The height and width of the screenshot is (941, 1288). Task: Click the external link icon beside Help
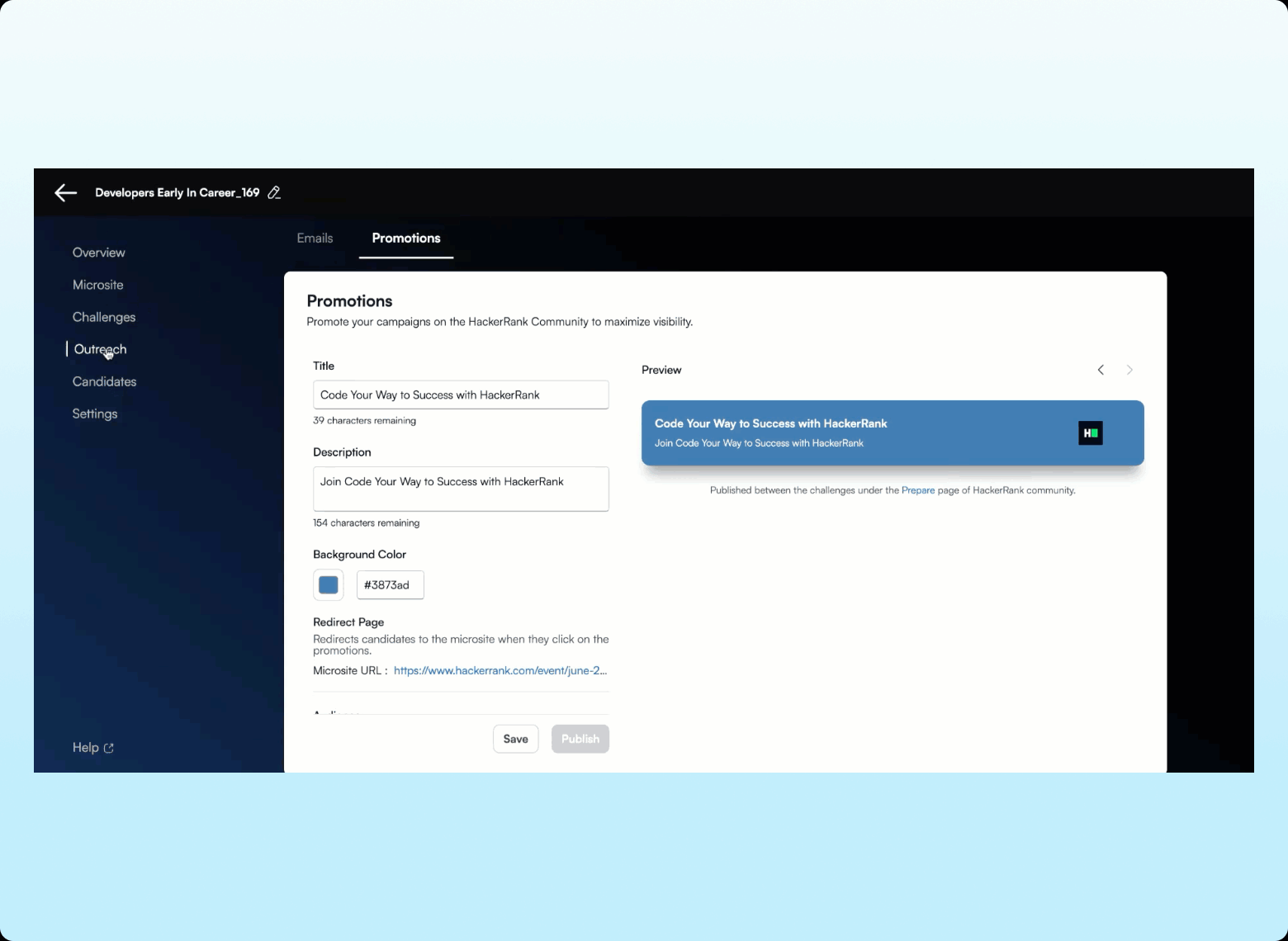[108, 748]
